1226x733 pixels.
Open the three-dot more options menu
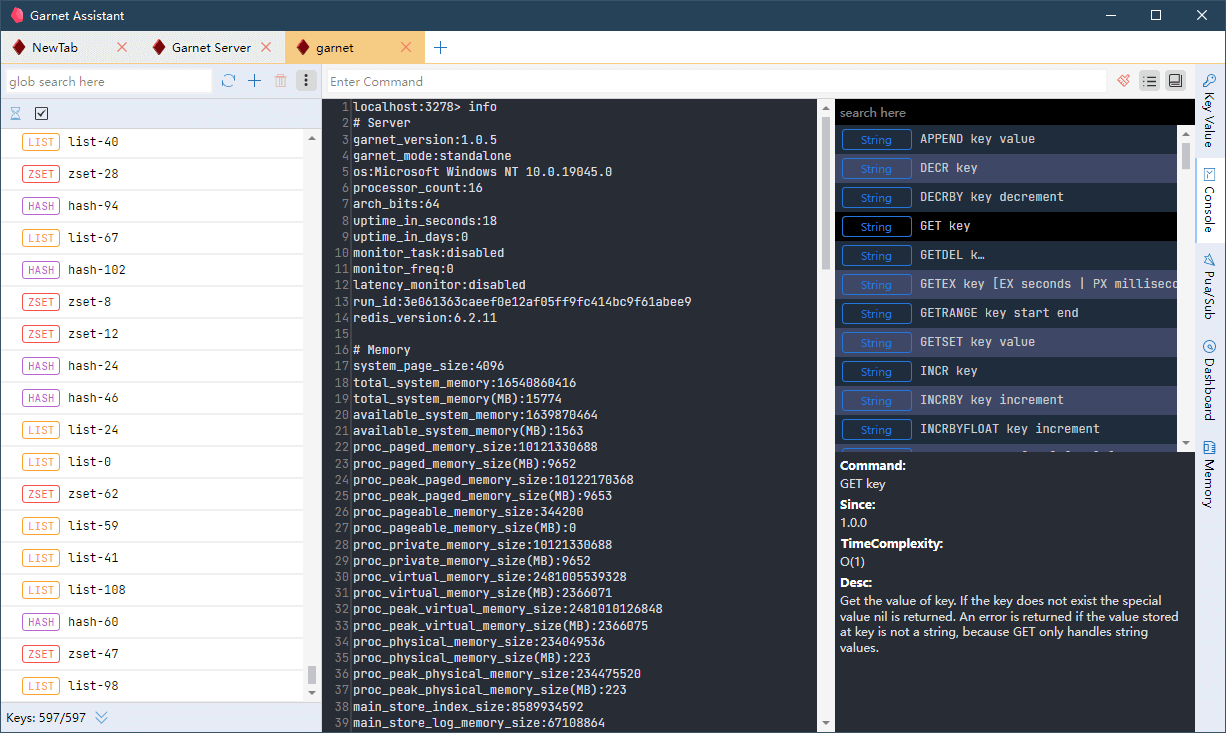[306, 81]
